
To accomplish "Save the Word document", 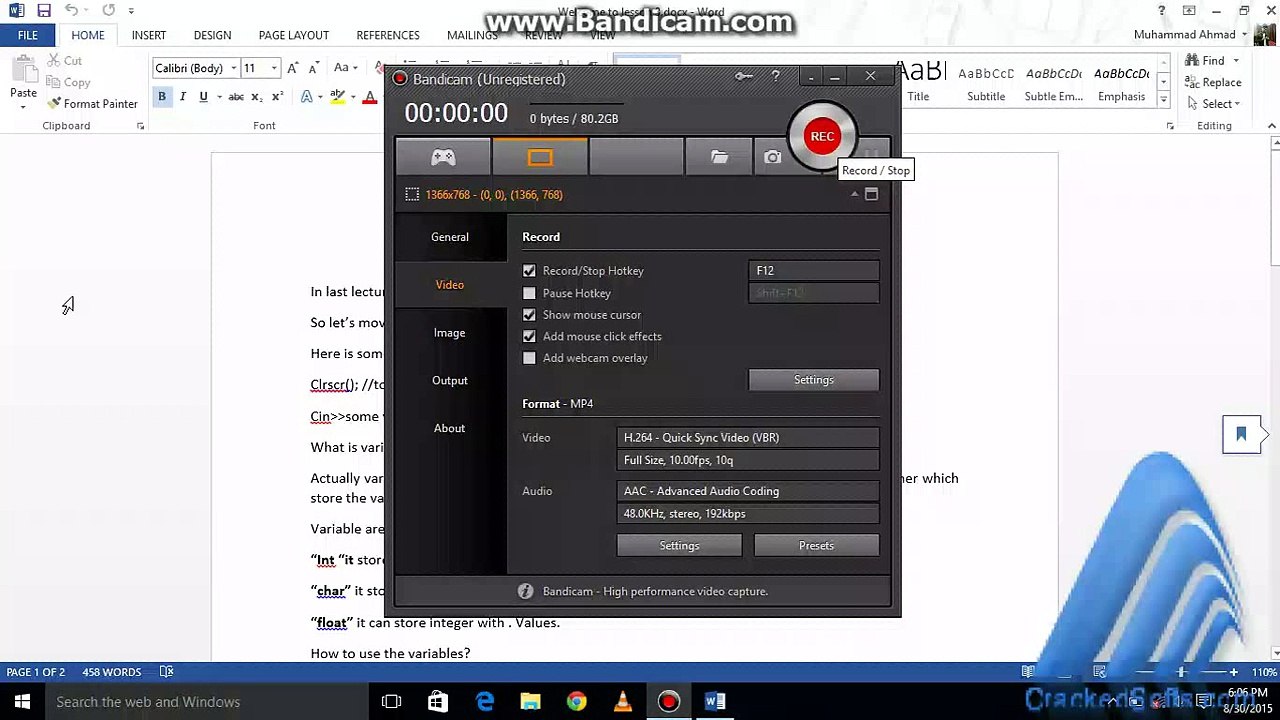I will (x=44, y=10).
